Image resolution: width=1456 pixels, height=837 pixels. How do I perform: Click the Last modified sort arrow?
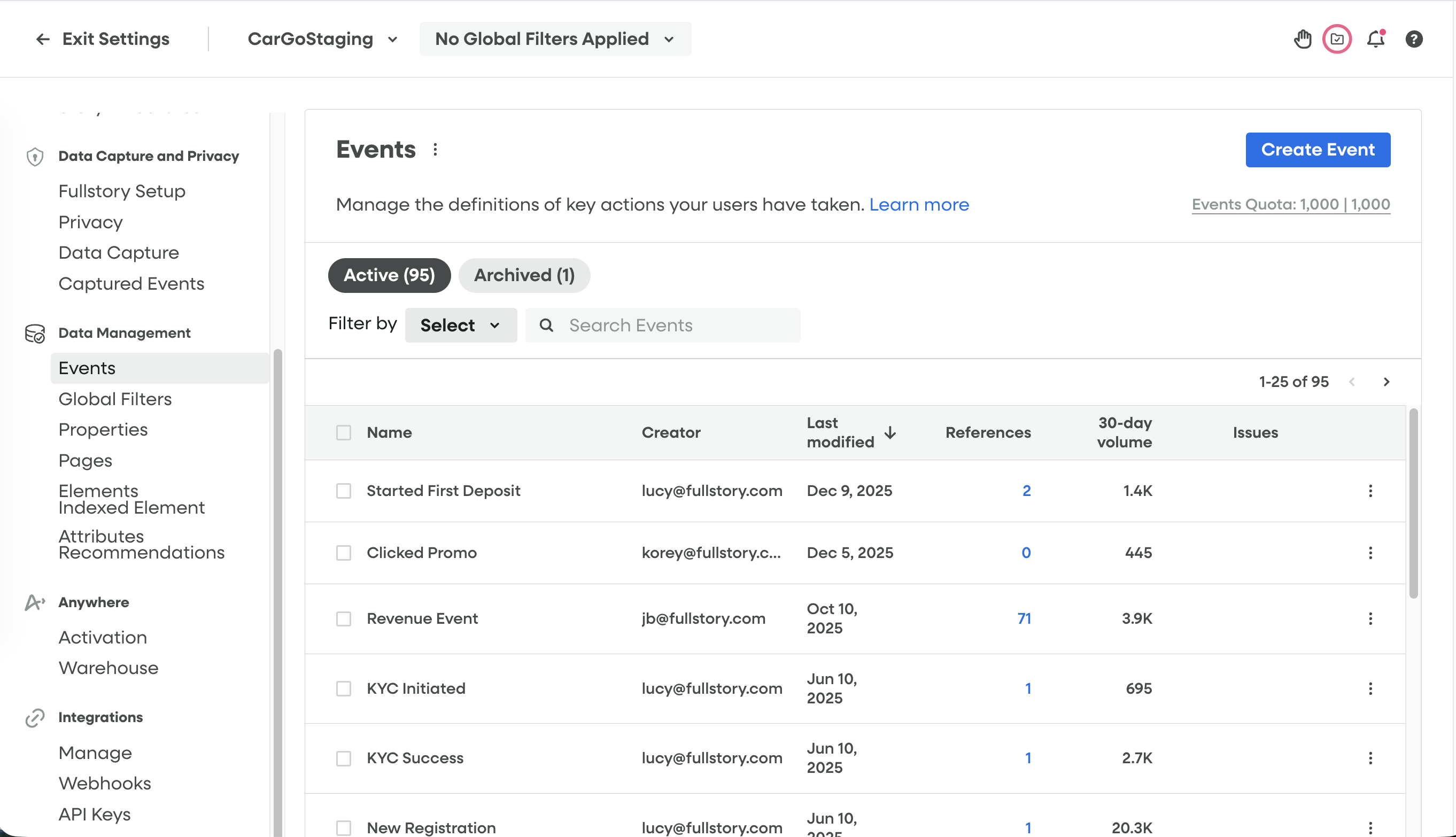[890, 432]
